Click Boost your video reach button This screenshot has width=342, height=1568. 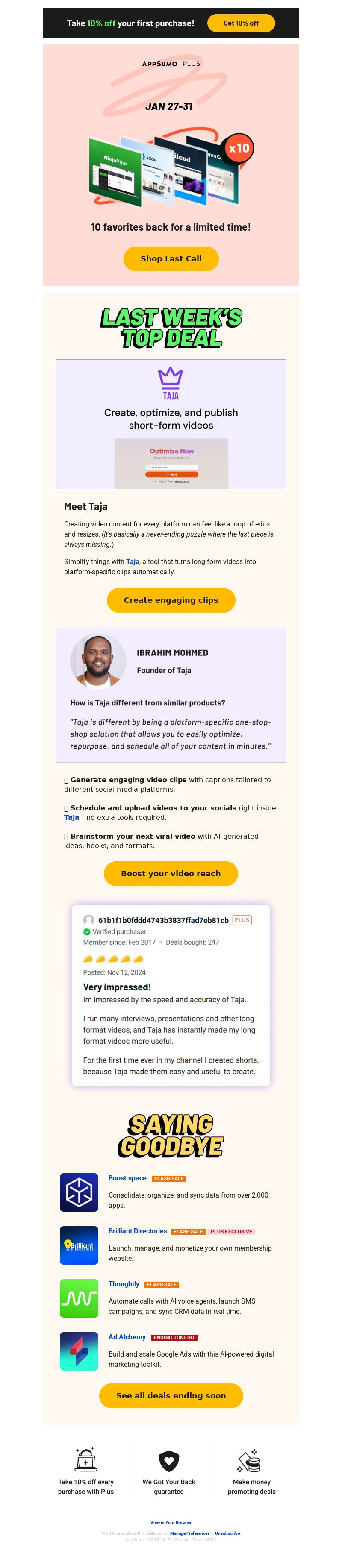171,873
